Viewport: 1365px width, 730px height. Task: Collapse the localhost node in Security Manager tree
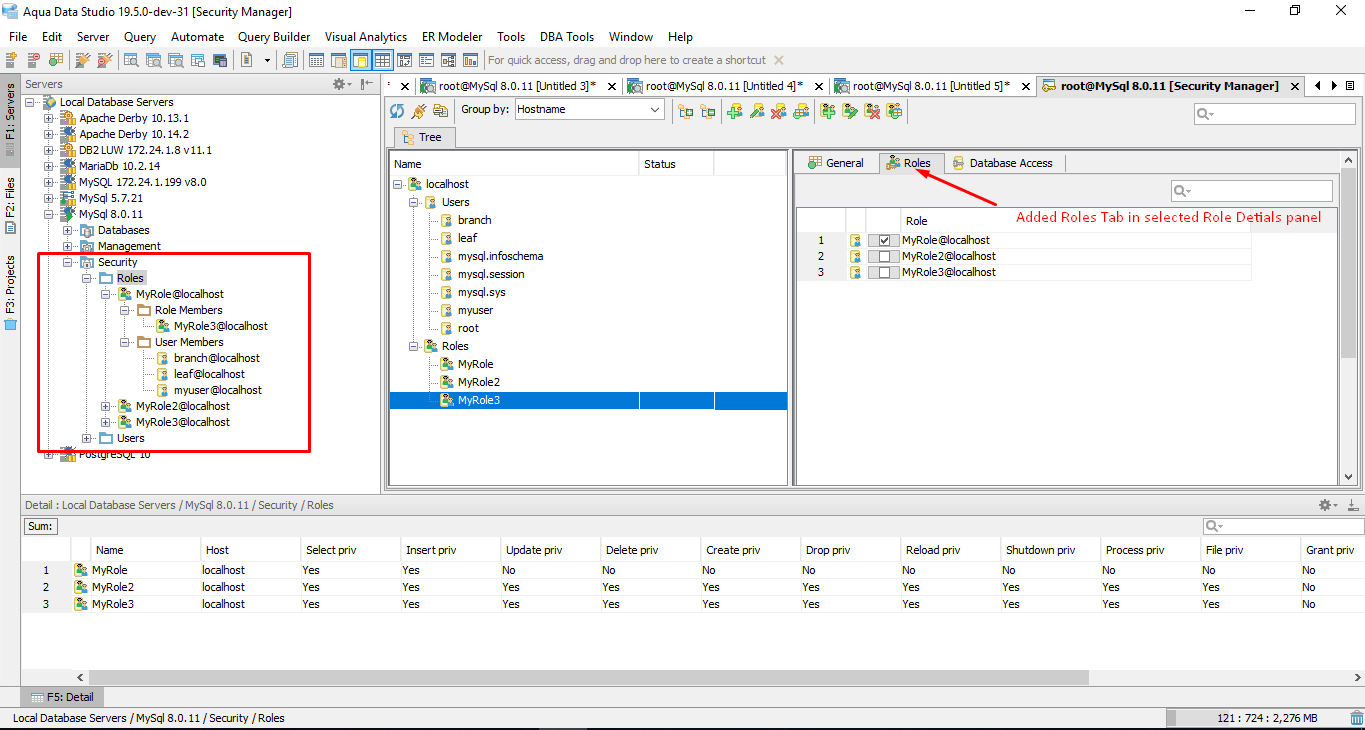tap(397, 184)
